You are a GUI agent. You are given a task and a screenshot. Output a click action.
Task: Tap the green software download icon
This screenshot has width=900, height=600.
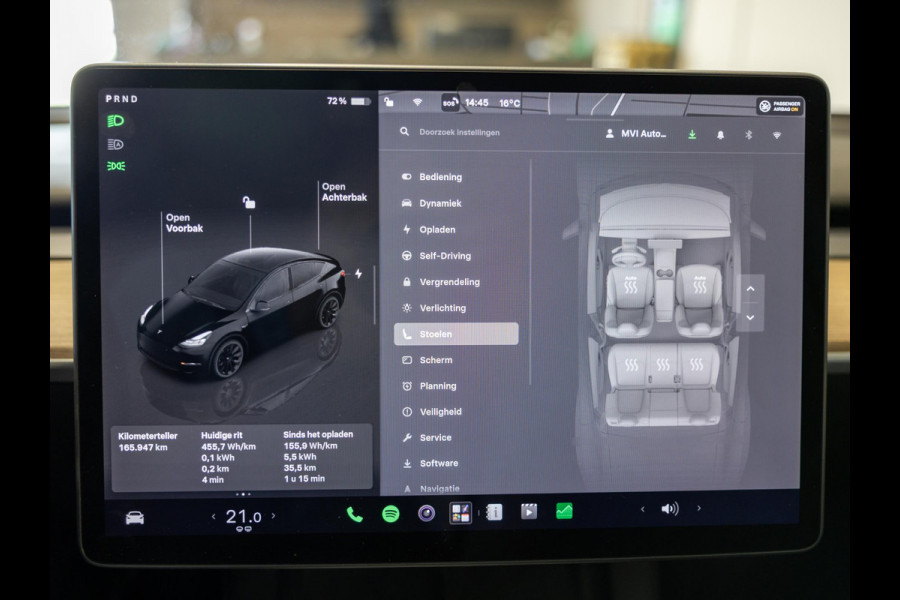pyautogui.click(x=692, y=134)
